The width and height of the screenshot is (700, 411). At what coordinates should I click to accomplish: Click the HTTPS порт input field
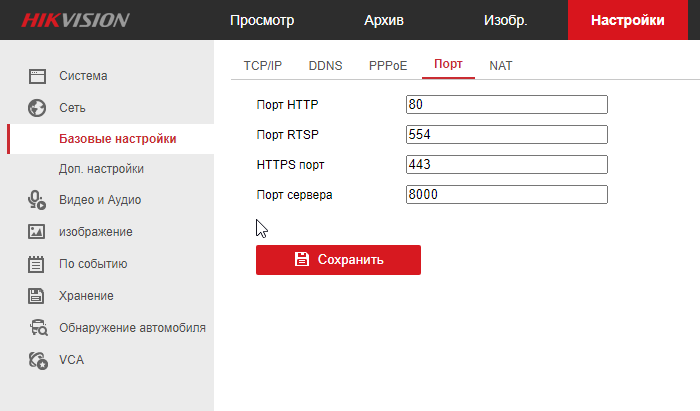click(507, 164)
